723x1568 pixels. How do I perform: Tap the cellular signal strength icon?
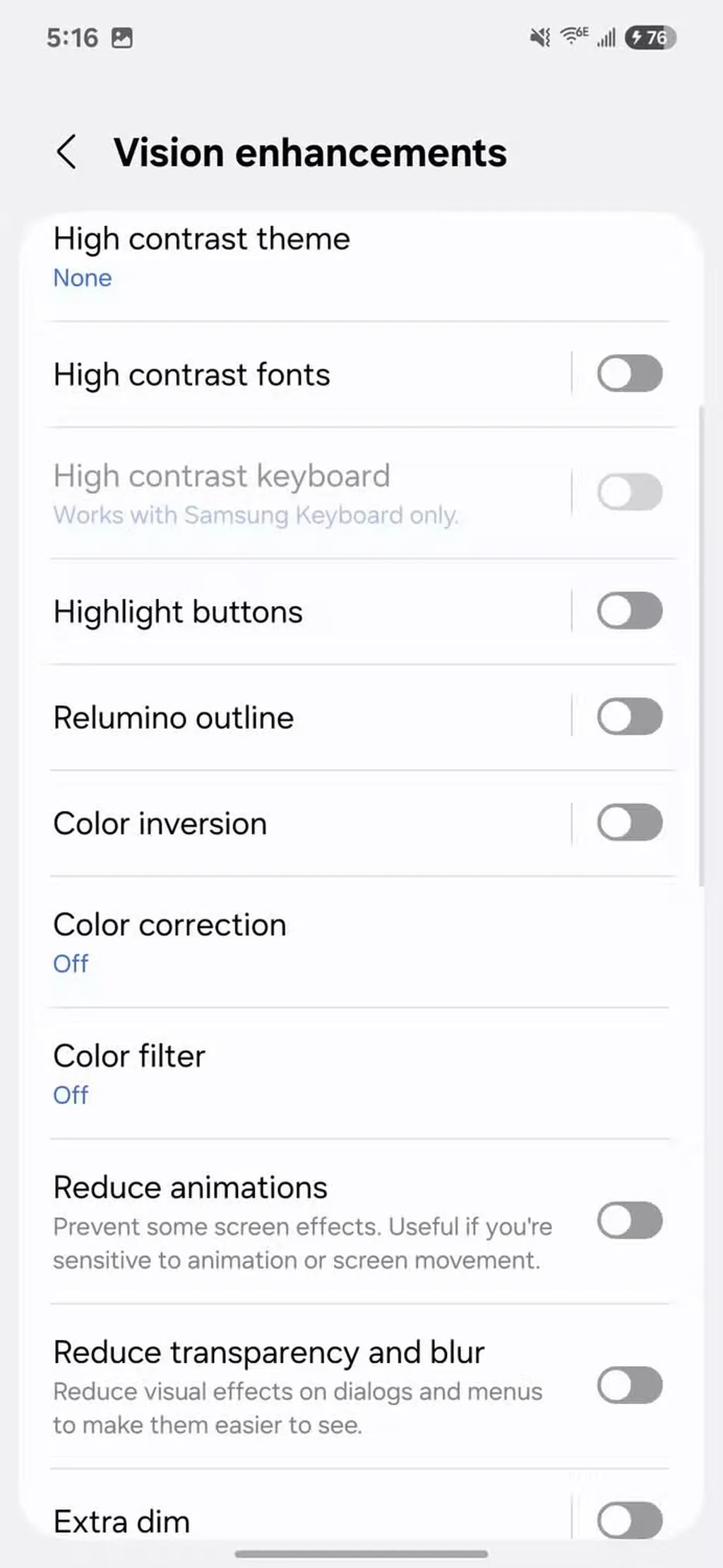pyautogui.click(x=607, y=37)
